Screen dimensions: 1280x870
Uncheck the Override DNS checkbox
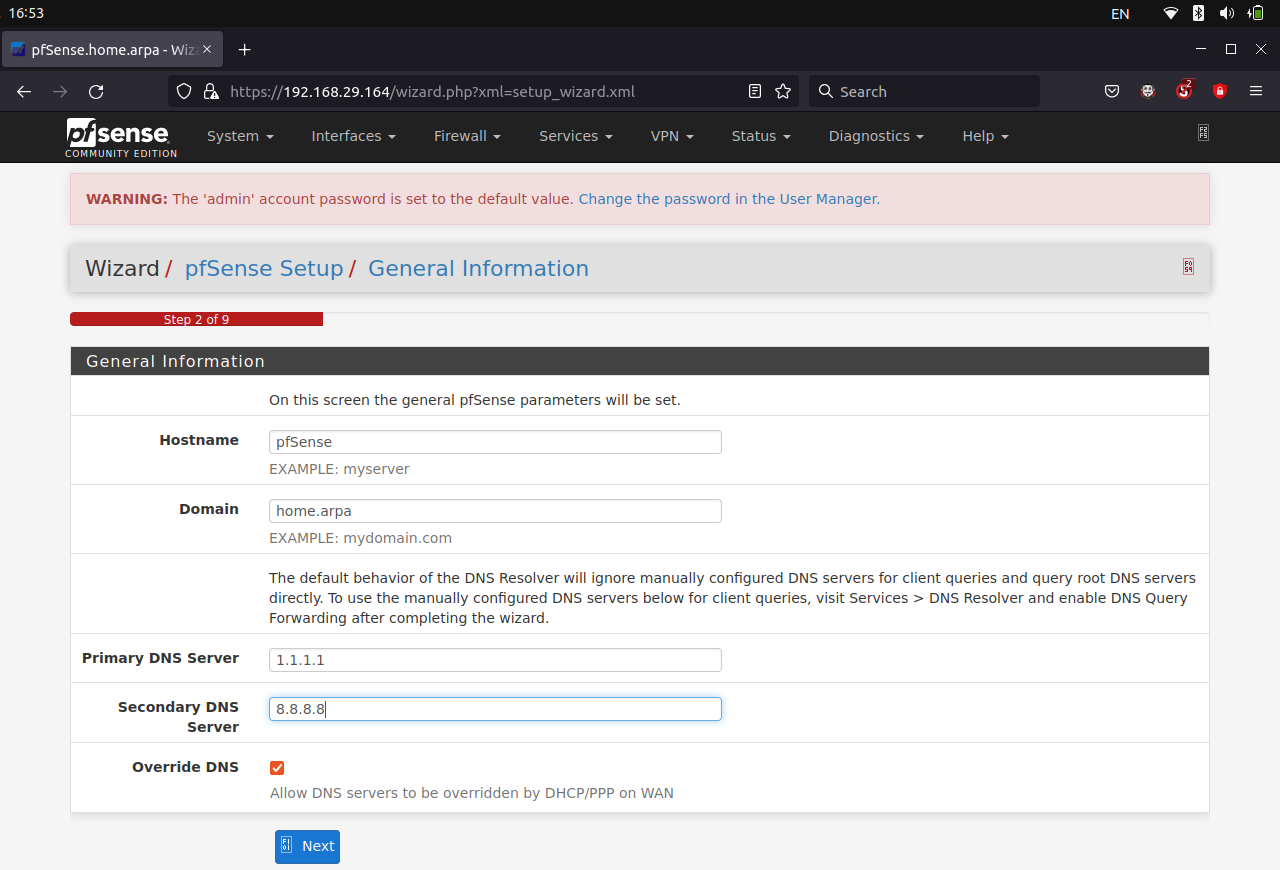click(277, 768)
